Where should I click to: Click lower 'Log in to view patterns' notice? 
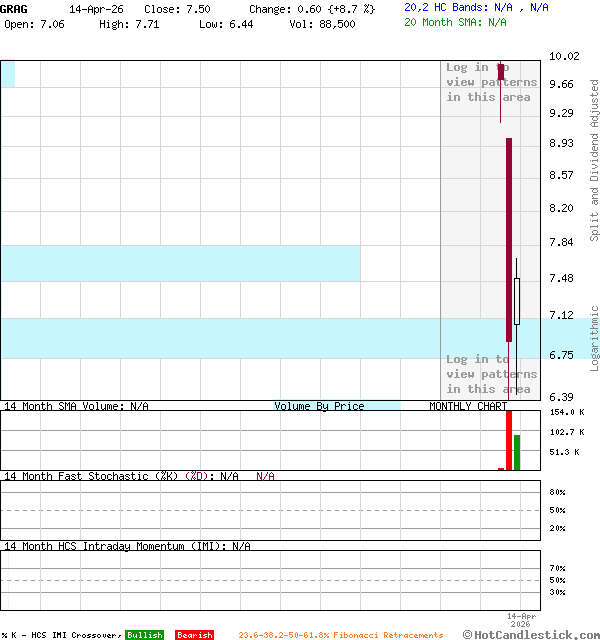491,374
